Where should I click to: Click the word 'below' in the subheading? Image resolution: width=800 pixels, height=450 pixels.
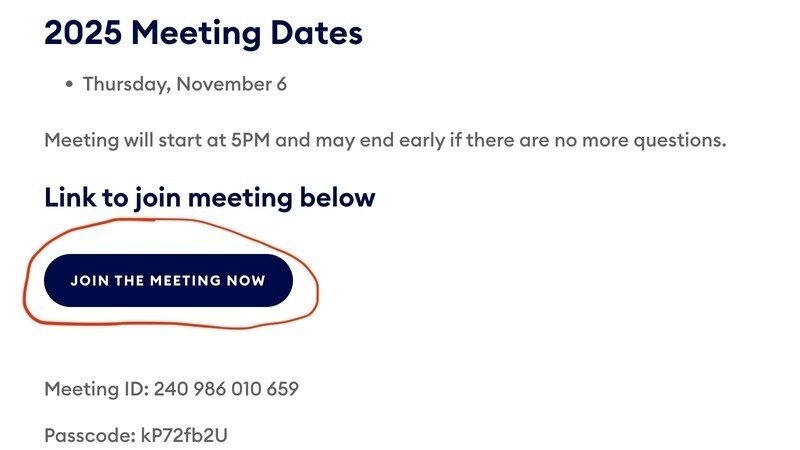click(x=338, y=197)
